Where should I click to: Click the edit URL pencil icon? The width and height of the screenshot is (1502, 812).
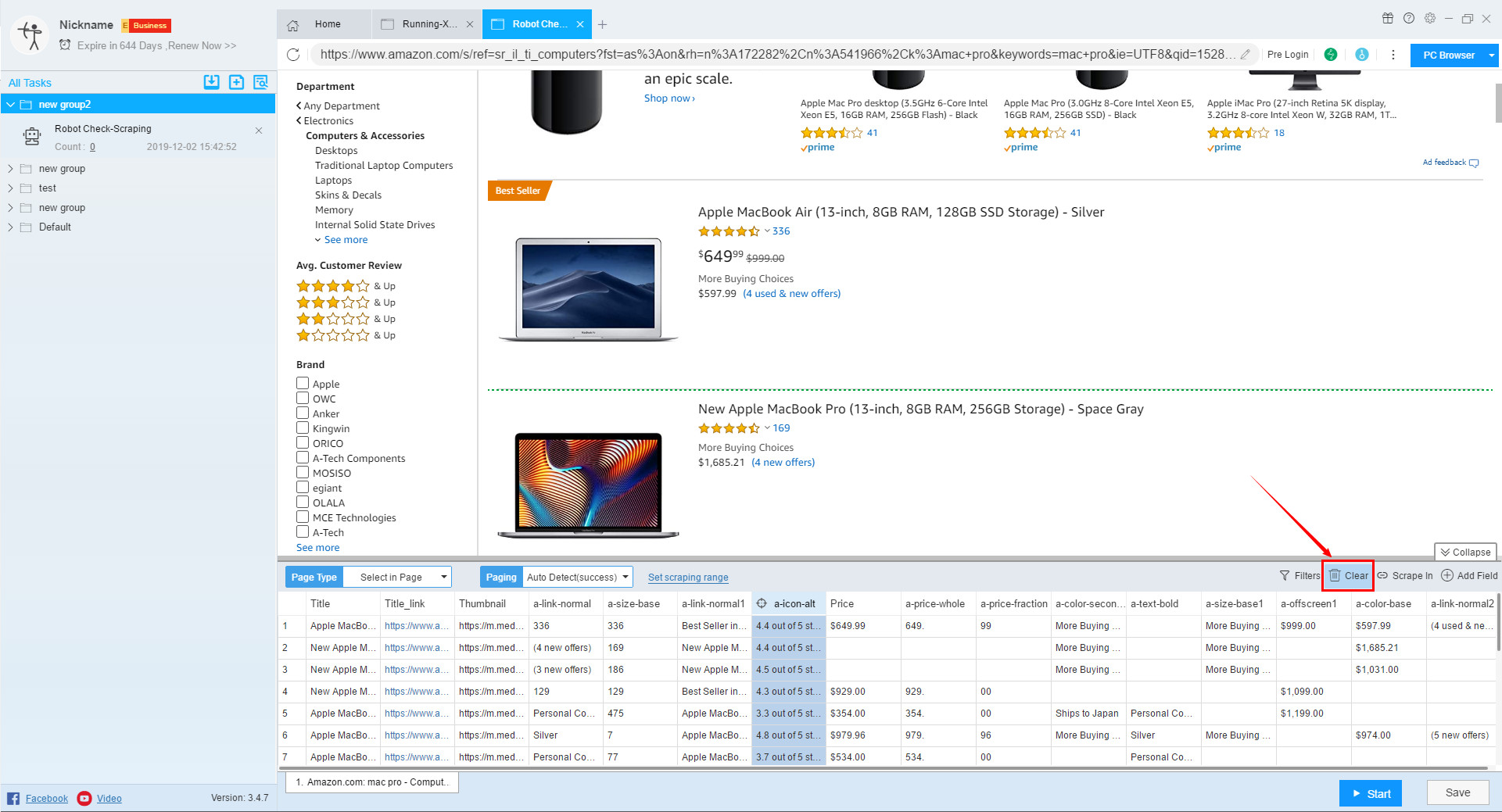tap(1245, 55)
